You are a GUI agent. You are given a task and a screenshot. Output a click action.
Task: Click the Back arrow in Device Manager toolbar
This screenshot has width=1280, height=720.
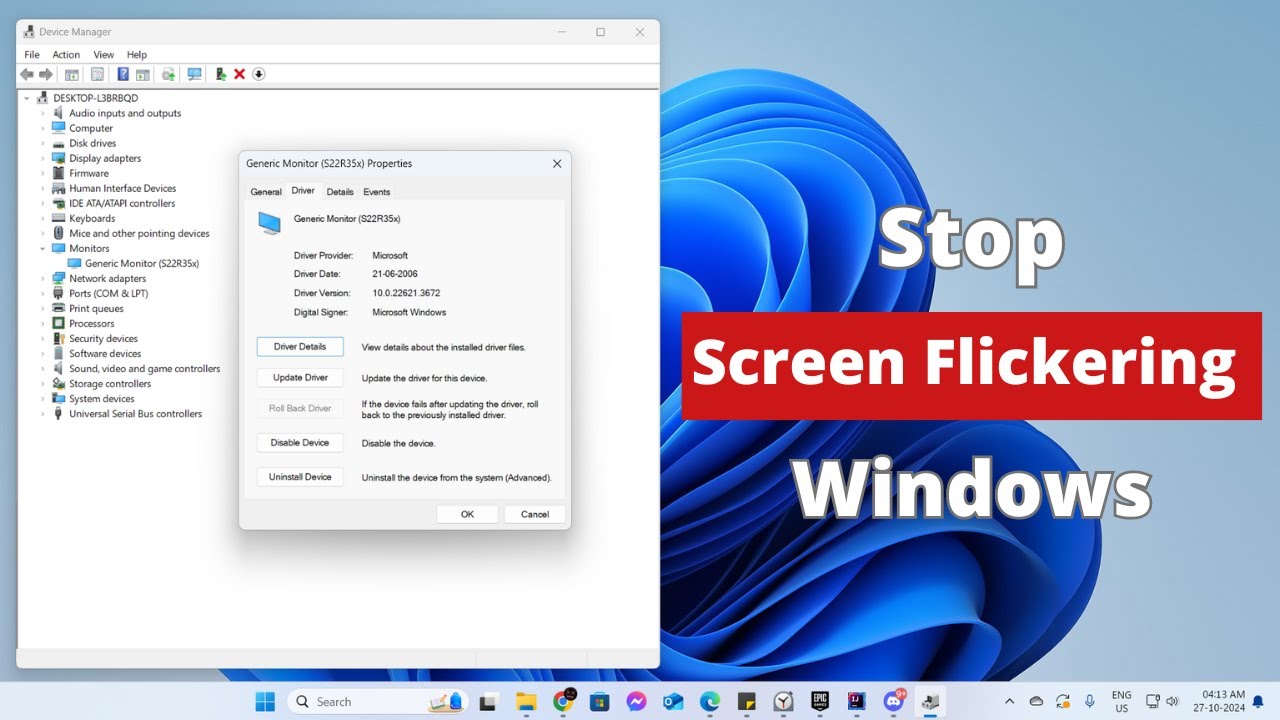(x=27, y=74)
